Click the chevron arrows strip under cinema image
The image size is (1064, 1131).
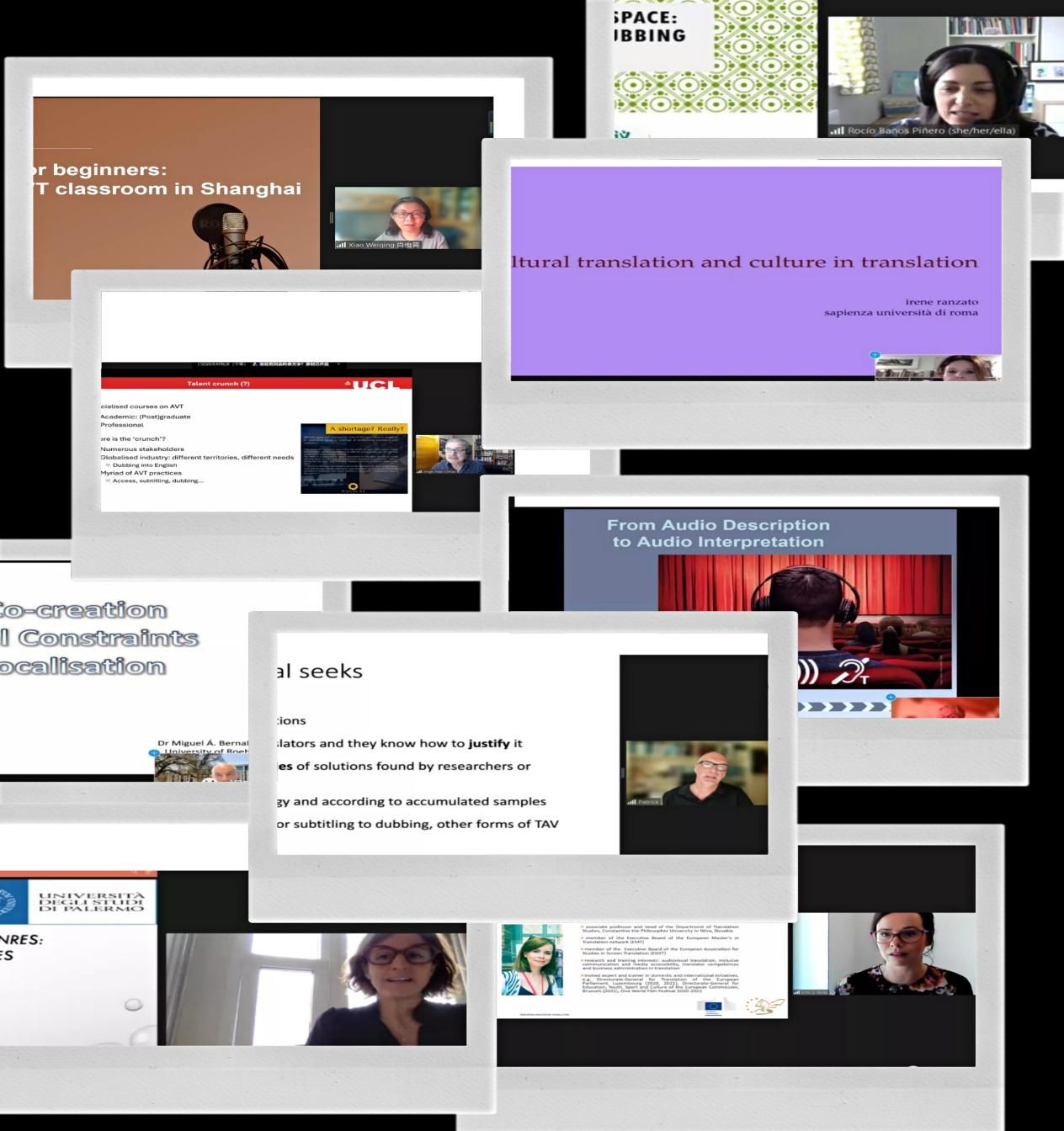(842, 707)
